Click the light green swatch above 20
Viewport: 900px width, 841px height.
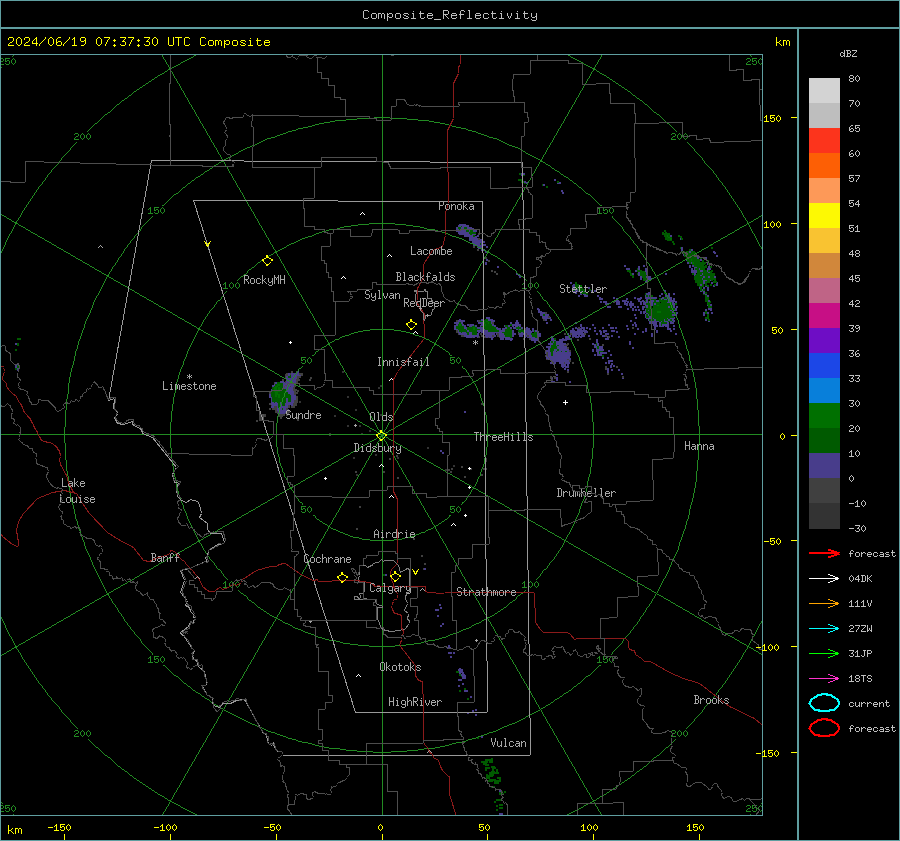824,416
